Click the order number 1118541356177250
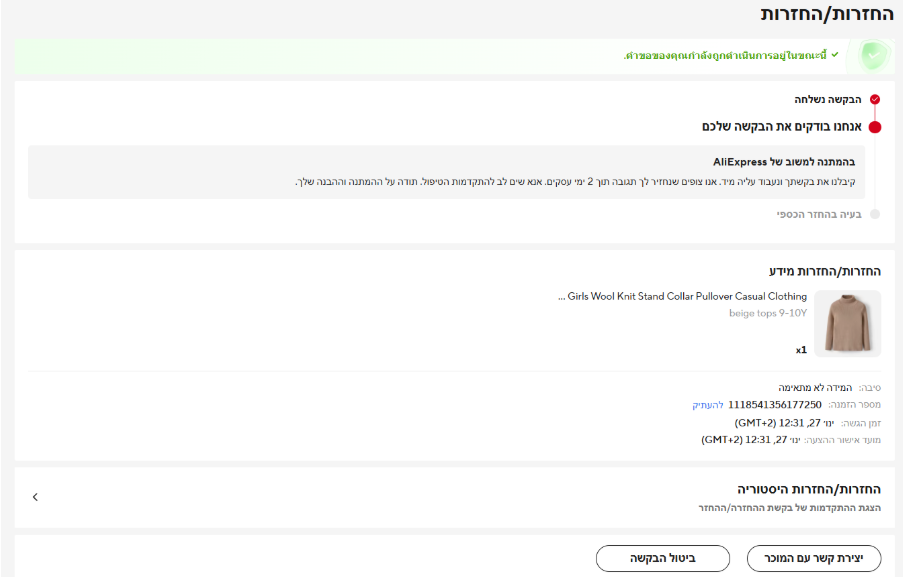 775,405
